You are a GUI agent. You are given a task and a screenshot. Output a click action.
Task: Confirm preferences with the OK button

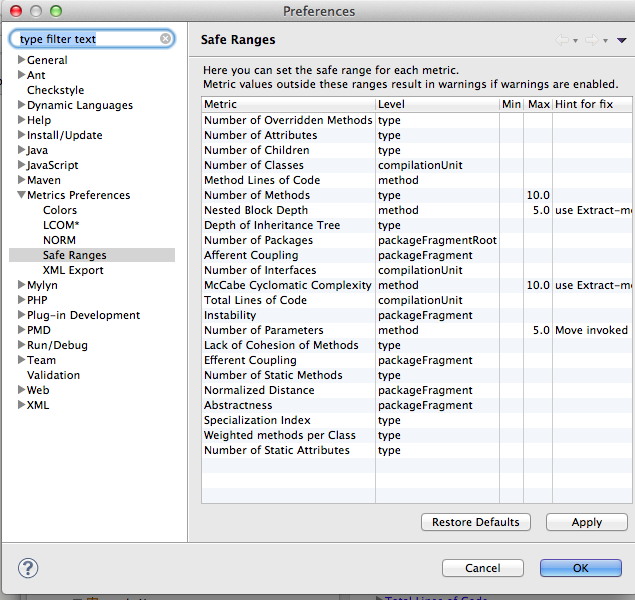tap(580, 568)
